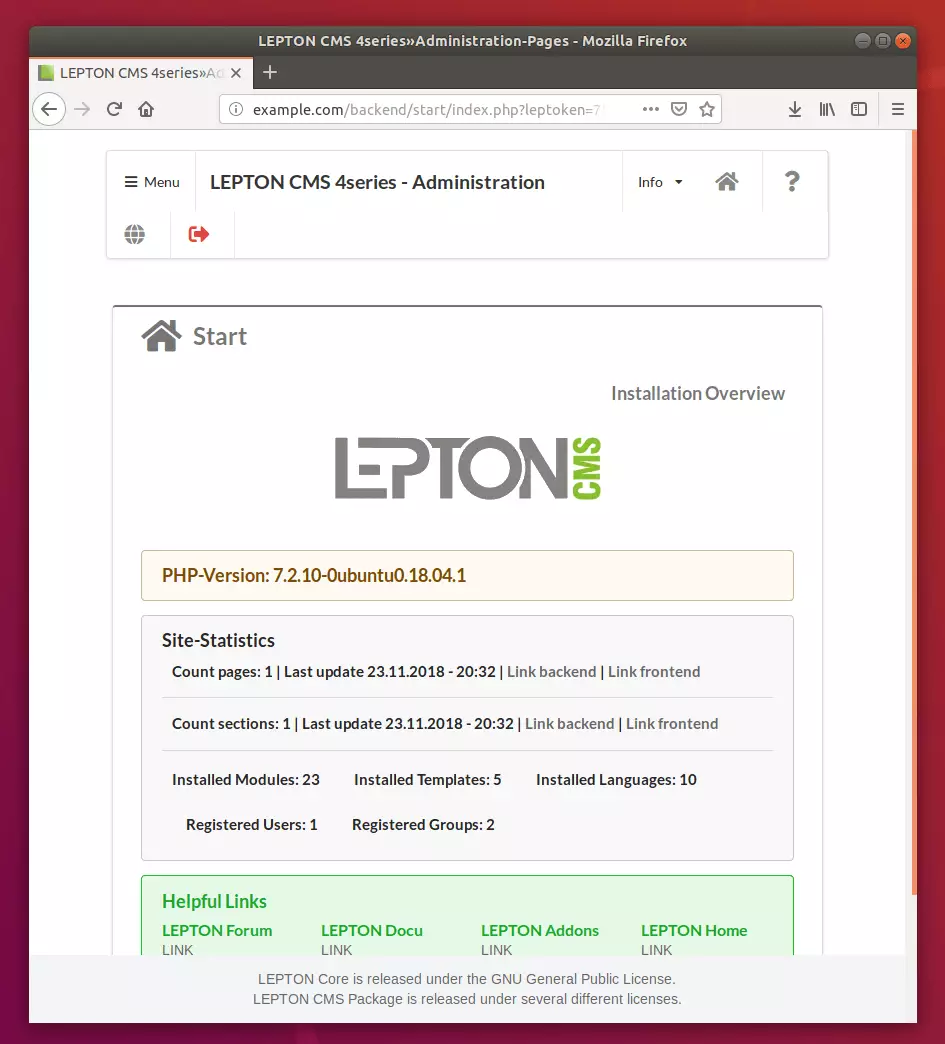945x1044 pixels.
Task: Open the LEPTON Addons link
Action: 540,931
